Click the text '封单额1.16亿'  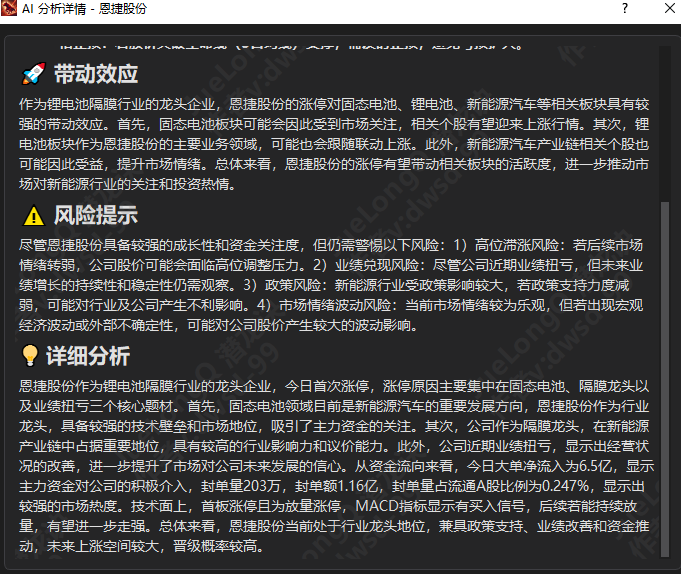pyautogui.click(x=336, y=486)
